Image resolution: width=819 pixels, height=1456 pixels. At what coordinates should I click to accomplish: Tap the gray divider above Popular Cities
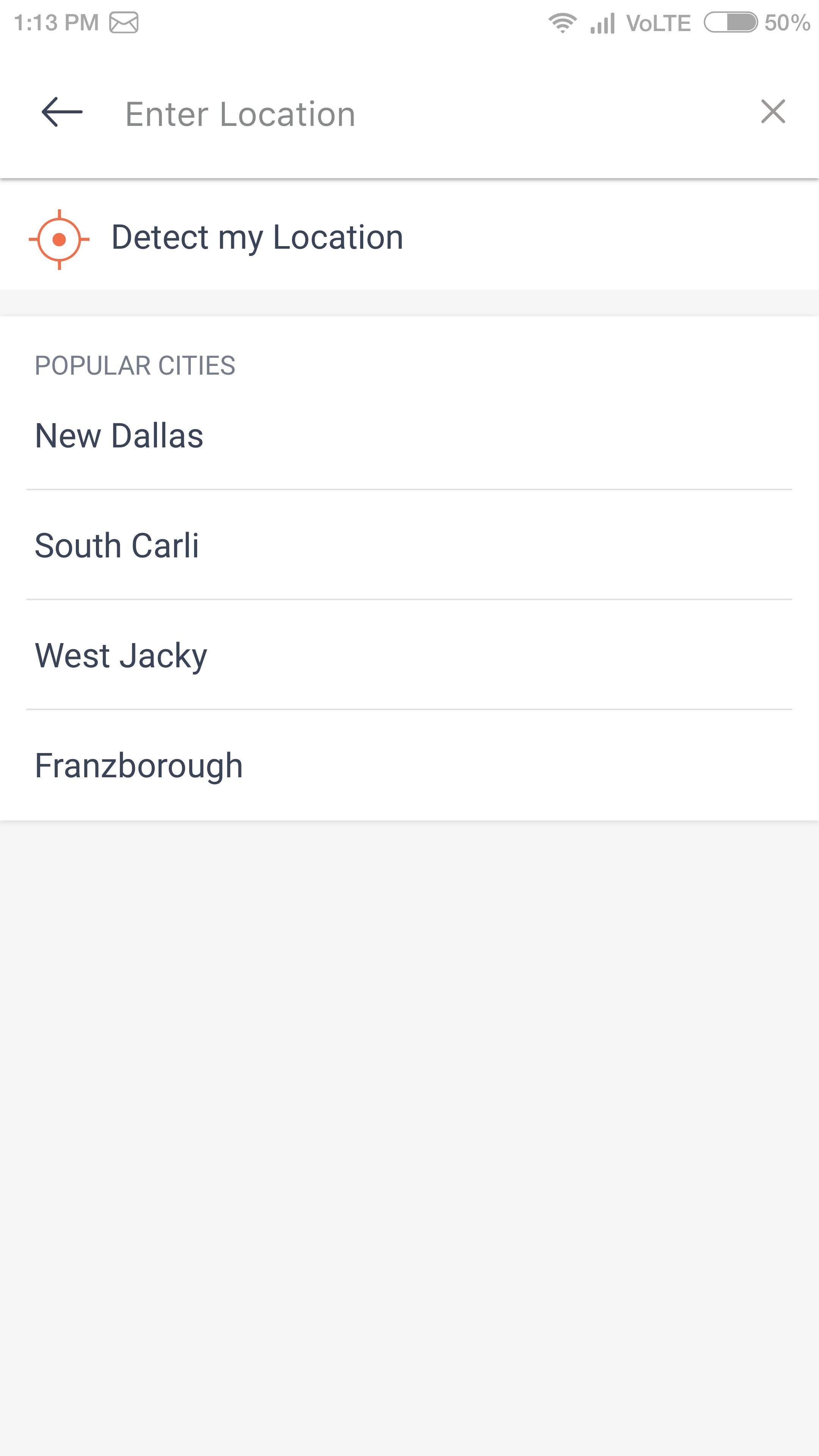409,303
